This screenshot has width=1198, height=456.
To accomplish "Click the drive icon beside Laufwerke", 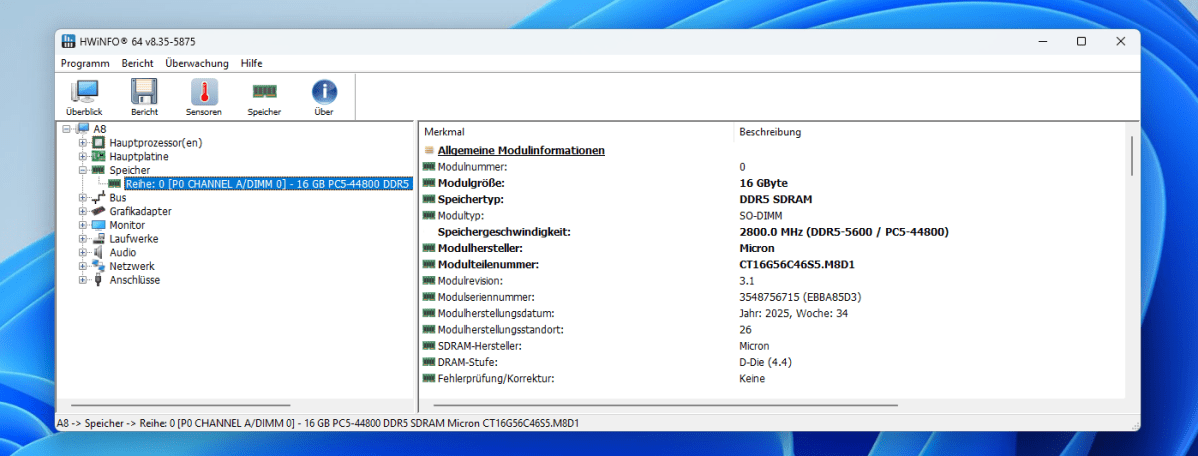I will [98, 239].
